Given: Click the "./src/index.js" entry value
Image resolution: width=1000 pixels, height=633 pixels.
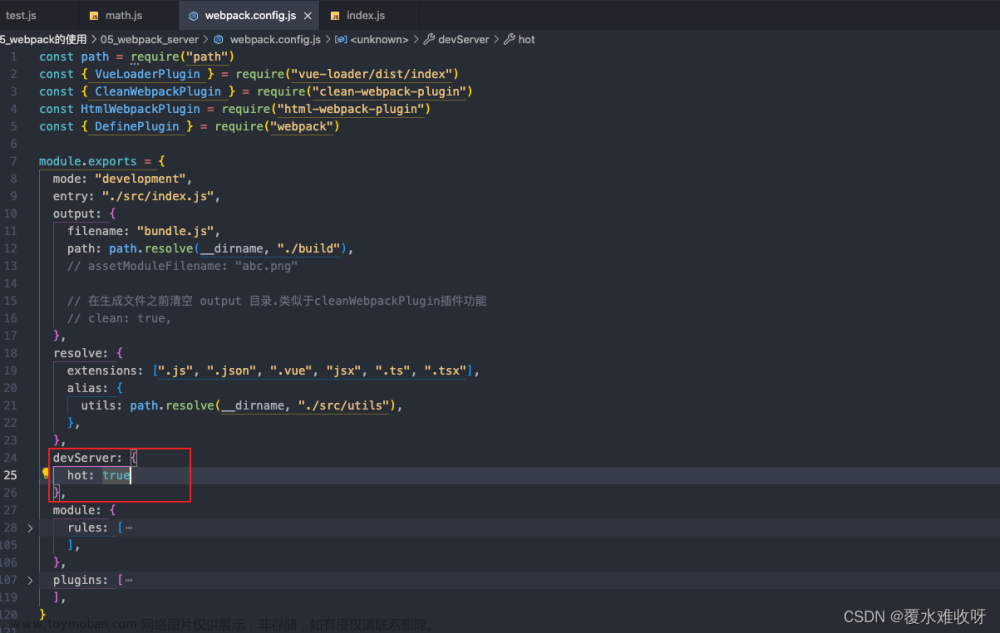Looking at the screenshot, I should pyautogui.click(x=158, y=196).
